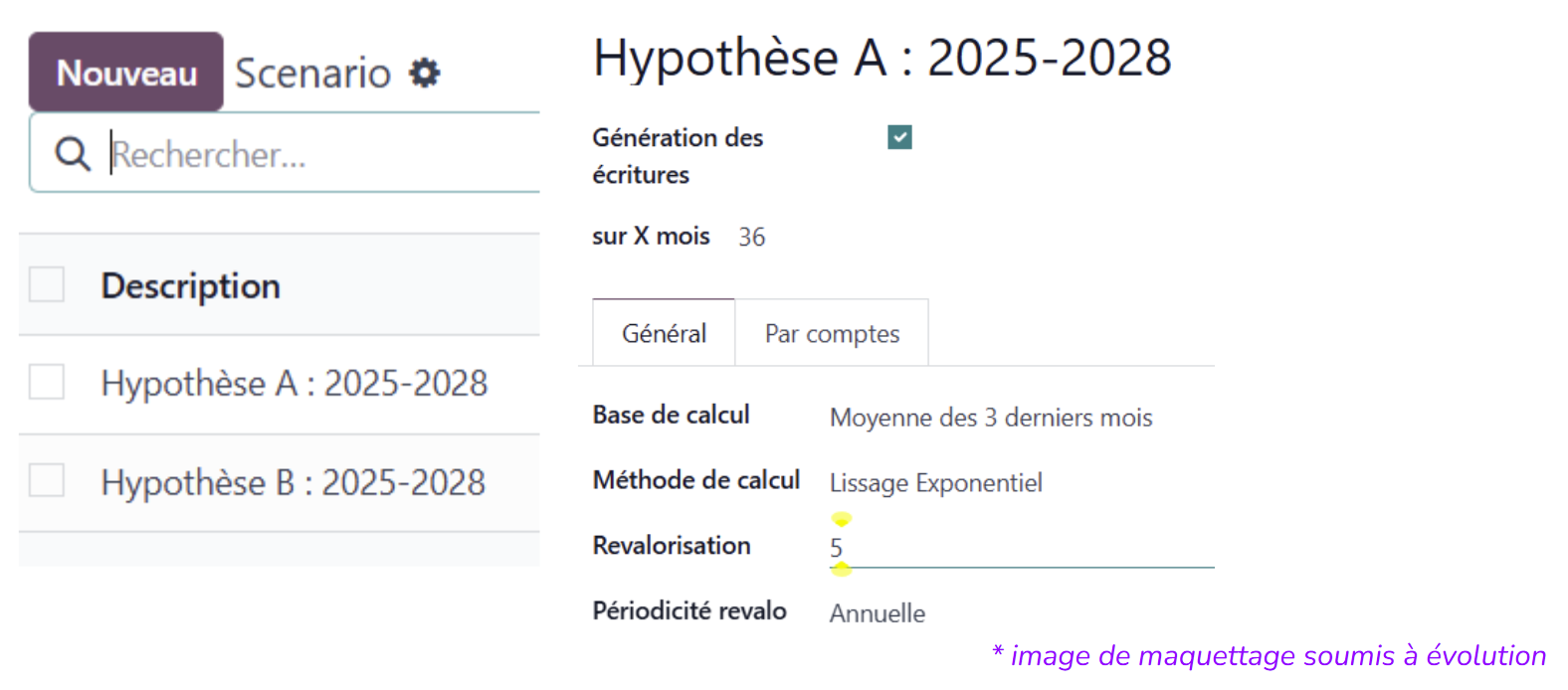Open Base de calcul dropdown value

pos(991,418)
